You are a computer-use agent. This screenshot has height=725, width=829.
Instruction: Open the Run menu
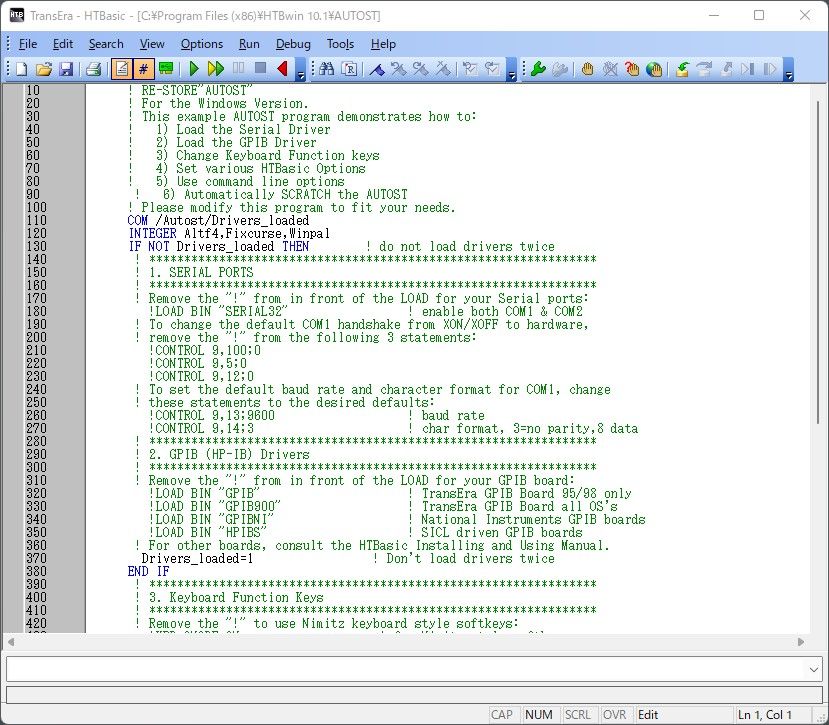click(249, 44)
